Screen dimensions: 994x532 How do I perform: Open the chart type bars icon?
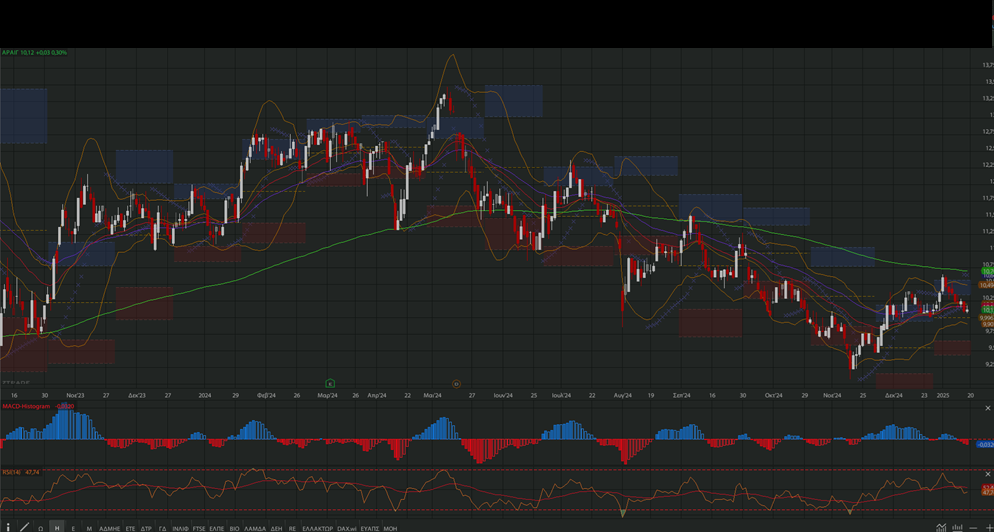pos(958,527)
